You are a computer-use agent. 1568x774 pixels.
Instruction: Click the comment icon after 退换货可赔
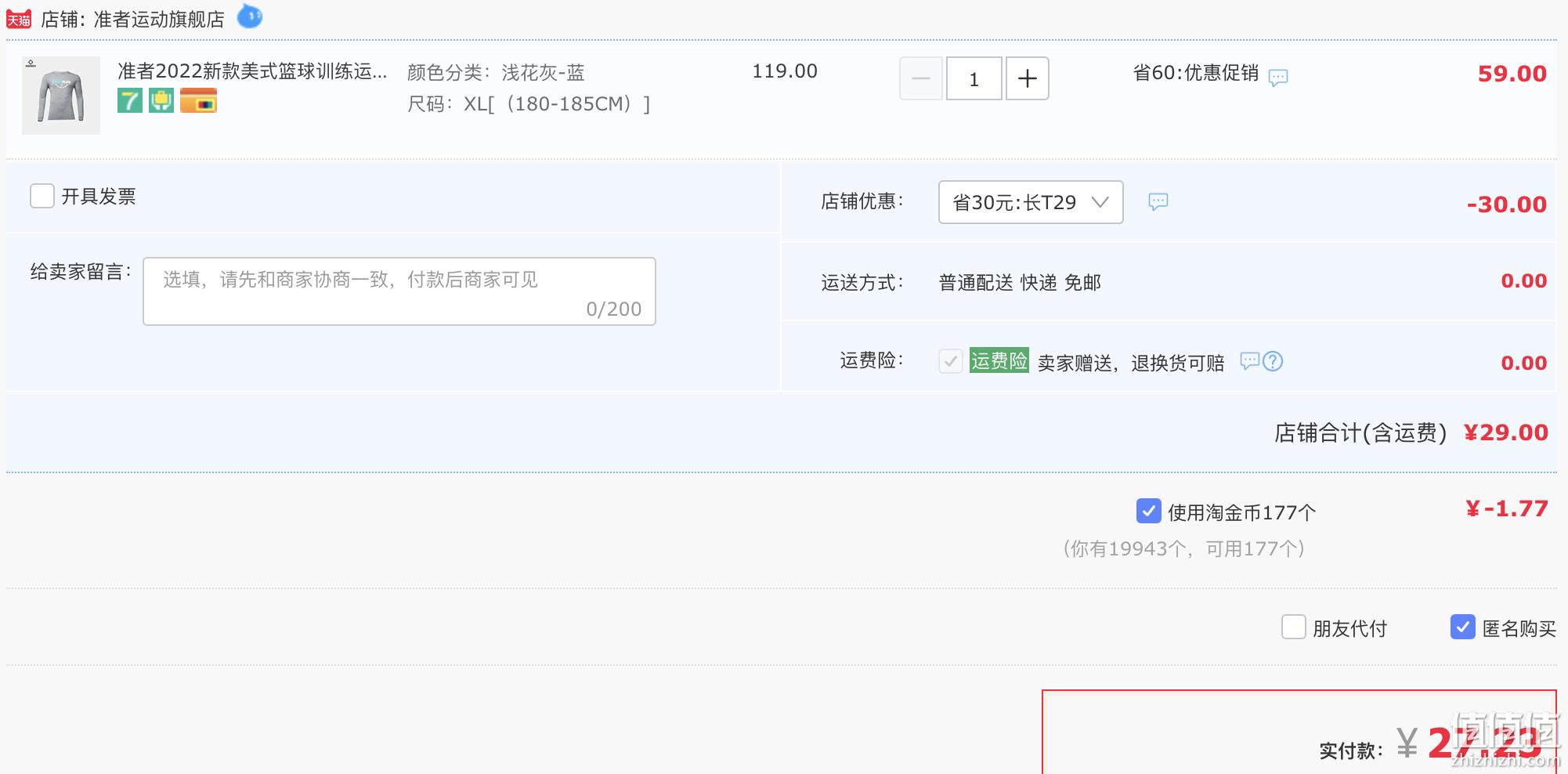(x=1249, y=361)
